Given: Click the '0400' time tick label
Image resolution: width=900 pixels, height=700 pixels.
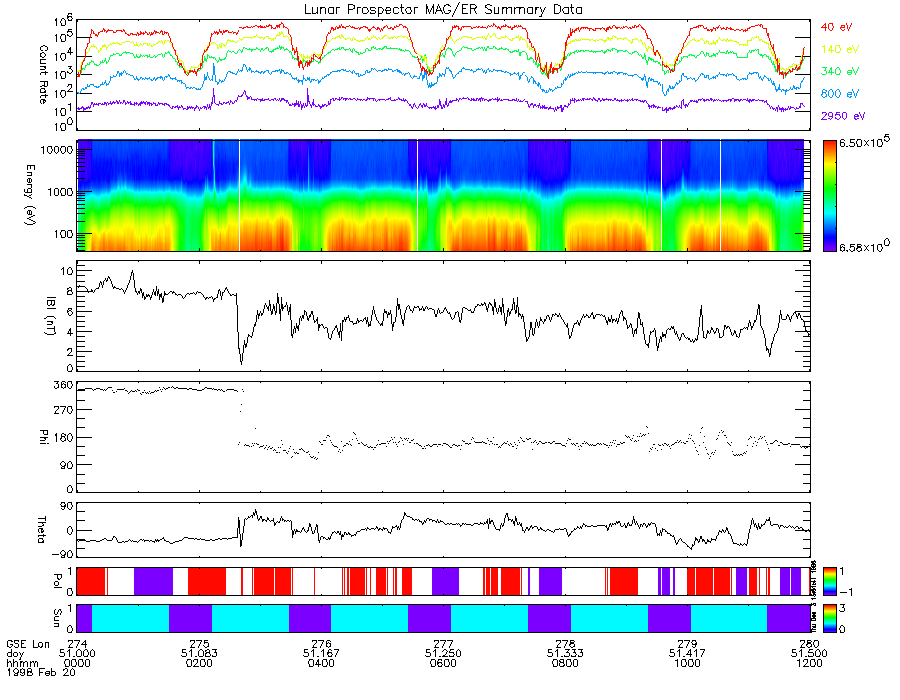Looking at the screenshot, I should coord(321,663).
